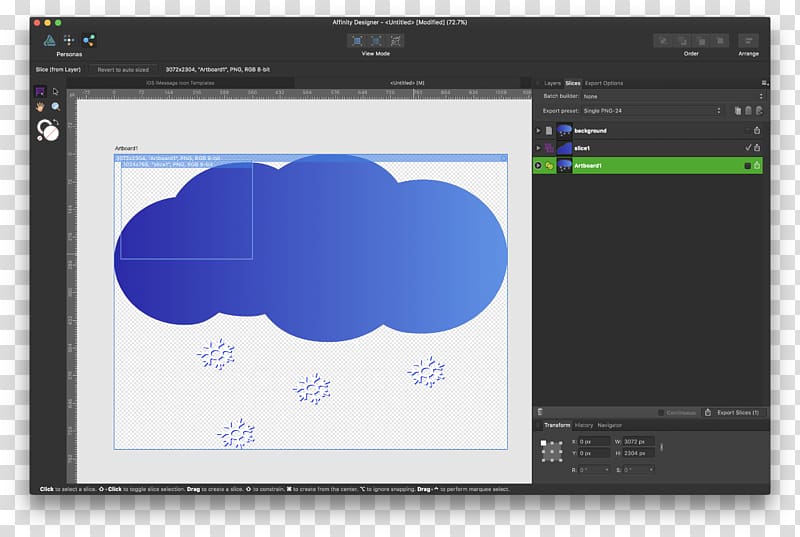This screenshot has width=800, height=537.
Task: Uncheck the slice1 export checkbox
Action: [747, 147]
